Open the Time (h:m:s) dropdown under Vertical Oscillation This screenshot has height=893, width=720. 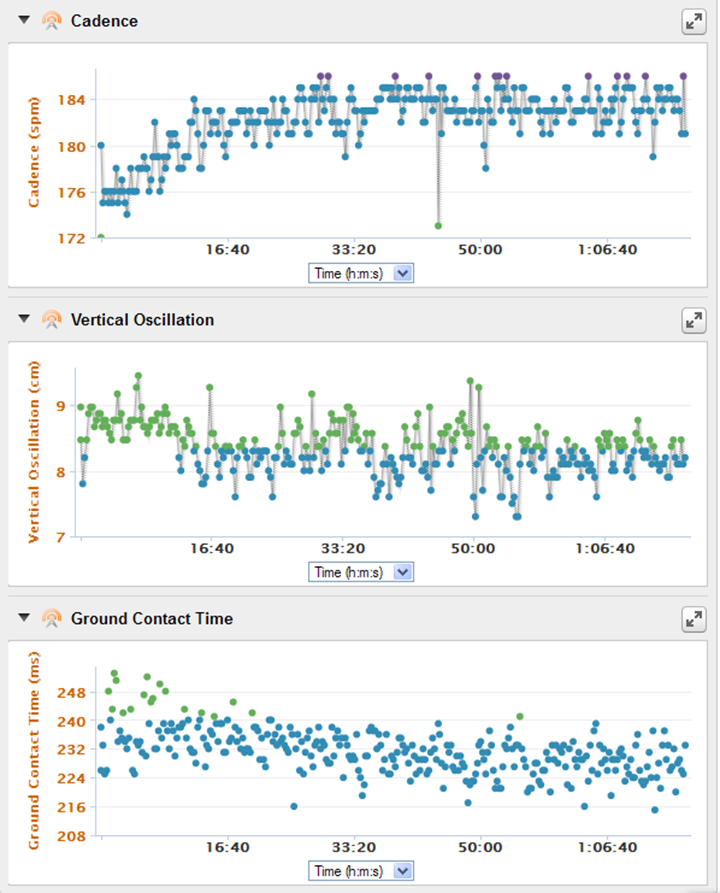point(361,572)
